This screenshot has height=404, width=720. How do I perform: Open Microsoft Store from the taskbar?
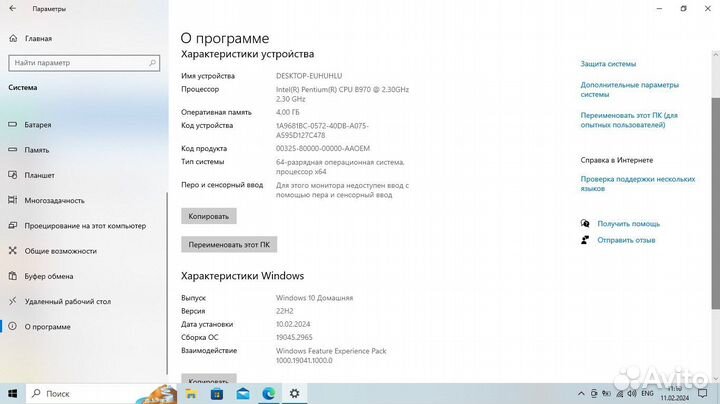[x=217, y=393]
